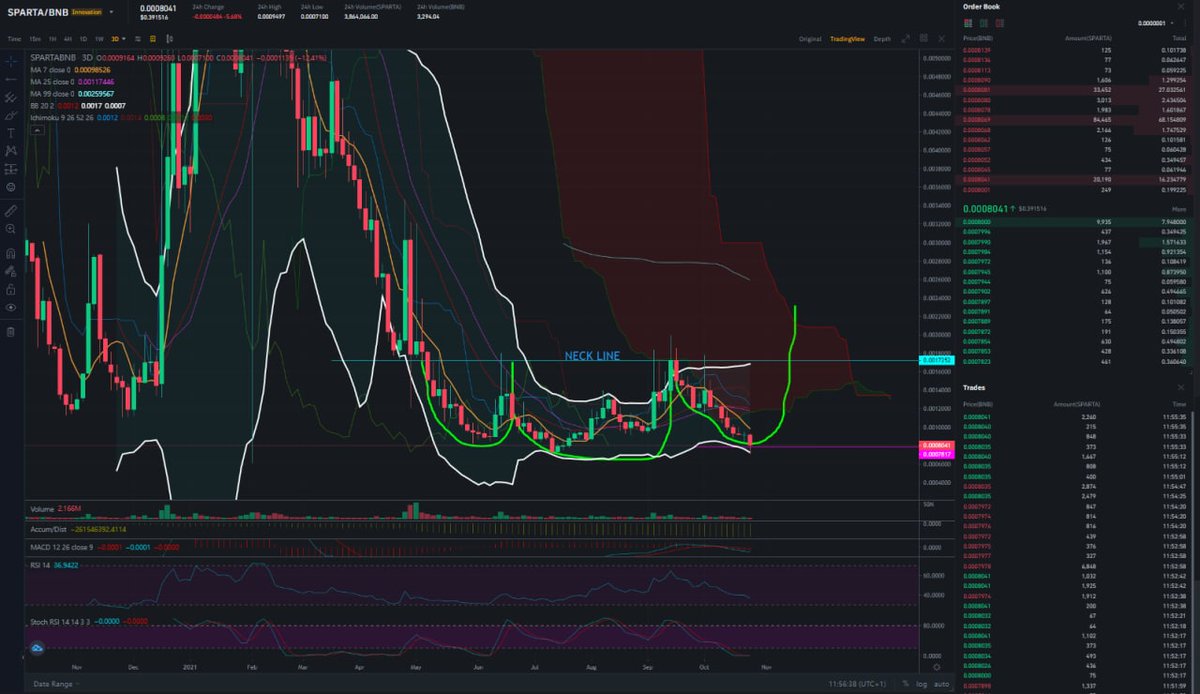Click the 11:56:38 (UTC+1) timezone selector
Viewport: 1200px width, 694px height.
tap(858, 684)
